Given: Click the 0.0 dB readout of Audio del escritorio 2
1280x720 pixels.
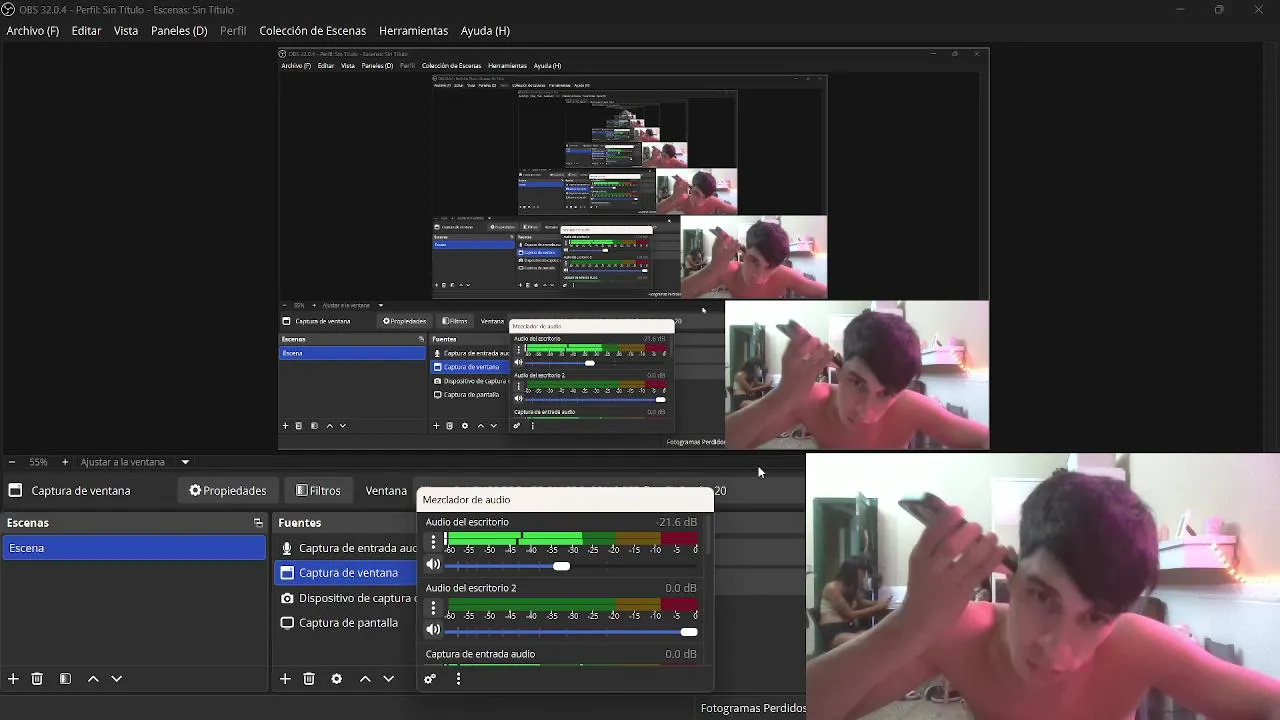Looking at the screenshot, I should tap(681, 588).
